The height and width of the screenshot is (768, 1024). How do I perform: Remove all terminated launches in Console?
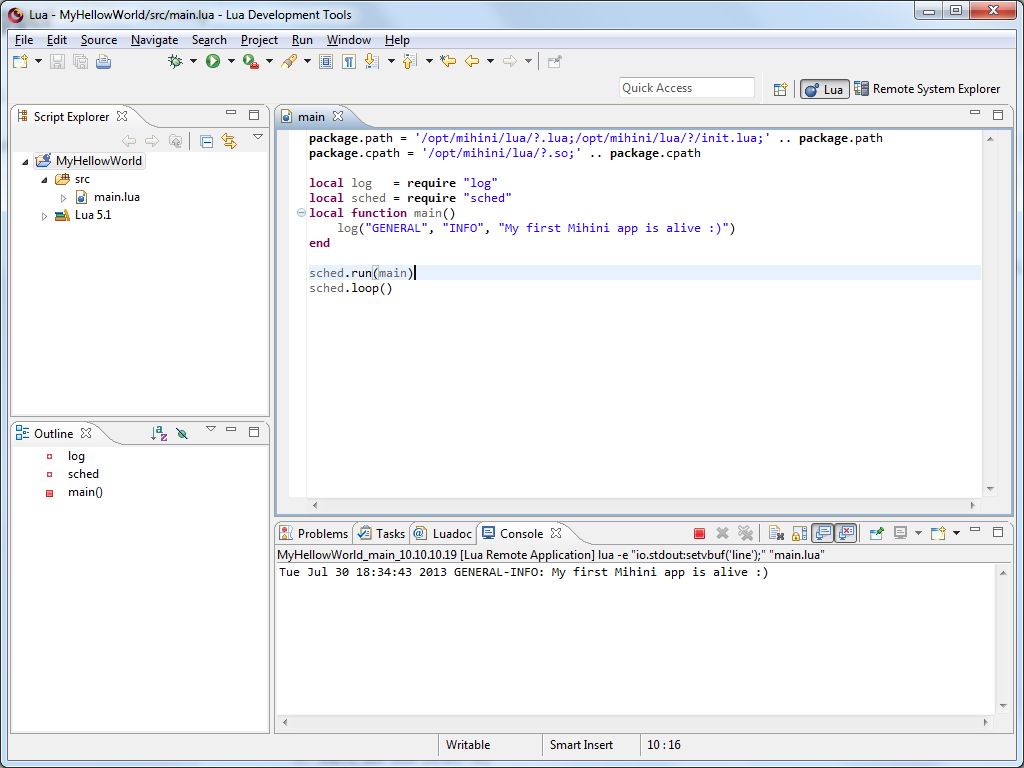click(x=745, y=532)
